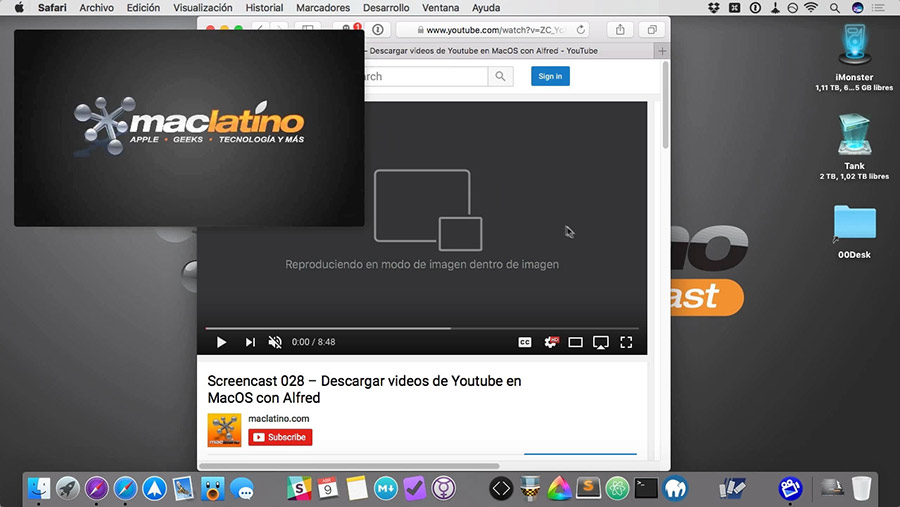Click the YouTube search magnifier button
Image resolution: width=900 pixels, height=507 pixels.
click(501, 76)
